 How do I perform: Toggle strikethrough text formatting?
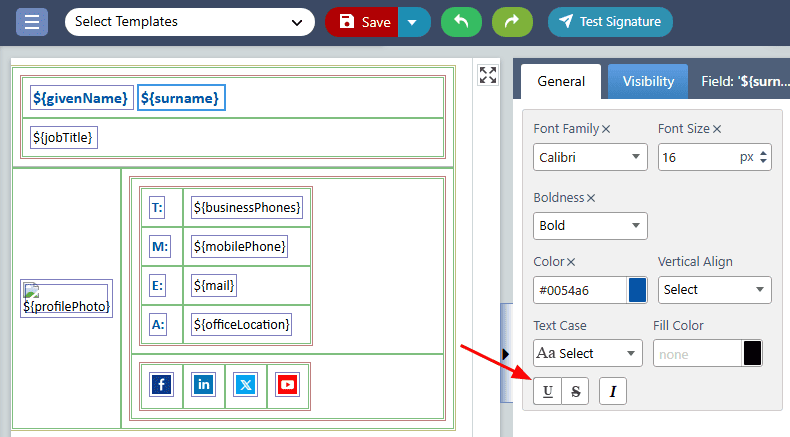(575, 391)
